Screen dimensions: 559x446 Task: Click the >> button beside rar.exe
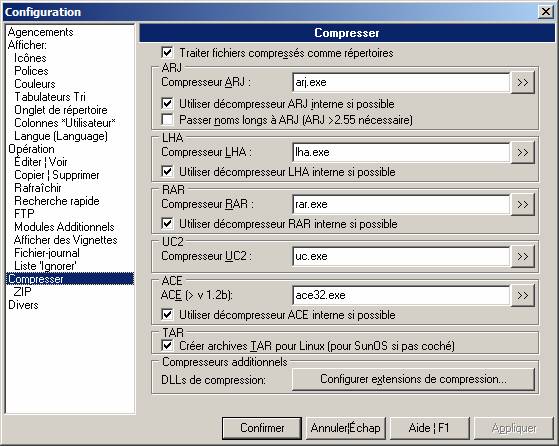(x=522, y=205)
